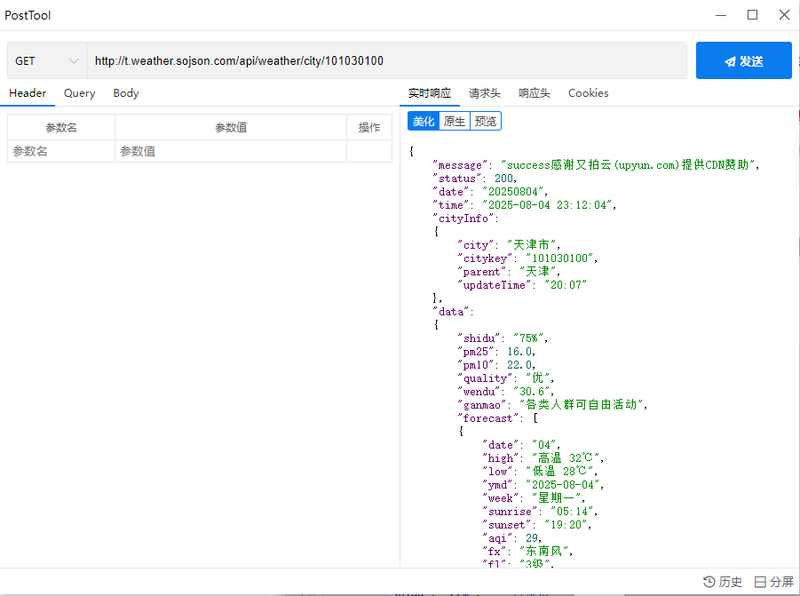Close the PostTool window
The width and height of the screenshot is (800, 596).
coord(784,15)
